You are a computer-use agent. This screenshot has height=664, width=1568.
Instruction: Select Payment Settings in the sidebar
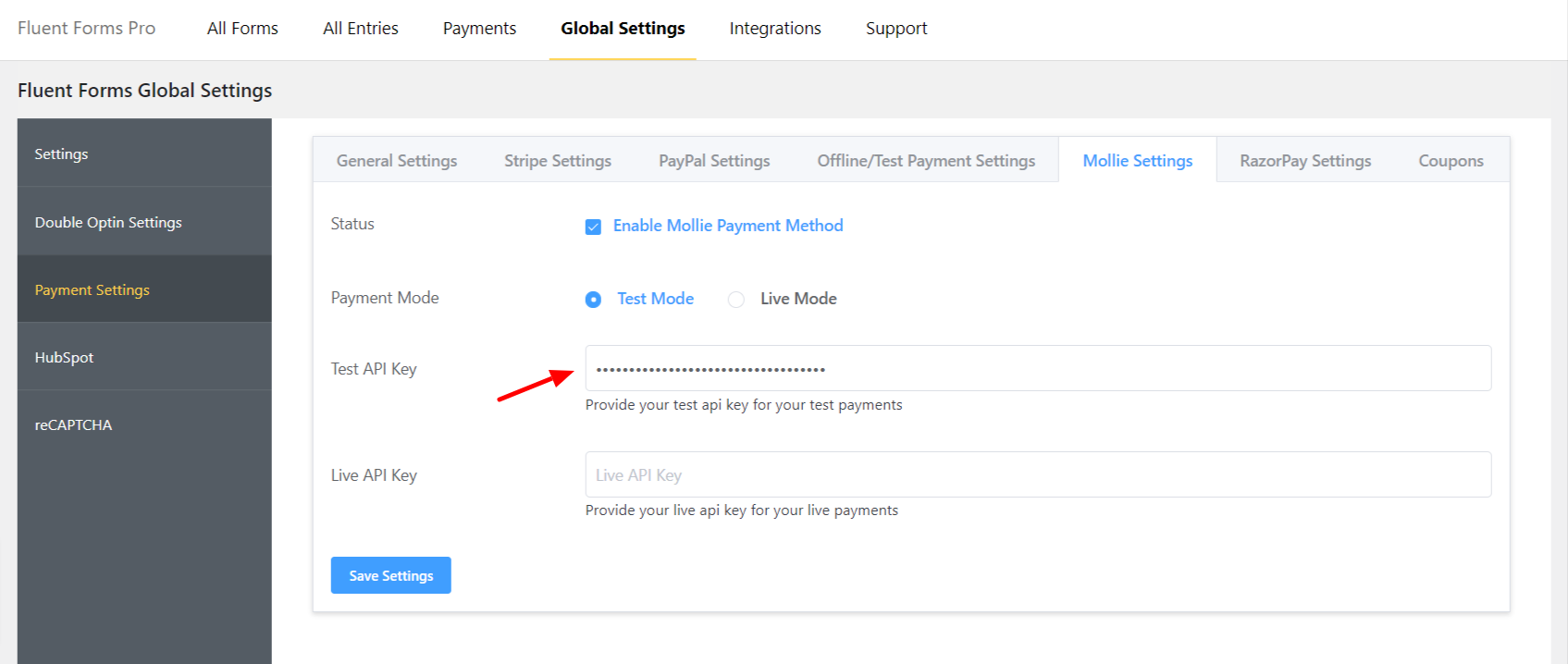[x=144, y=289]
